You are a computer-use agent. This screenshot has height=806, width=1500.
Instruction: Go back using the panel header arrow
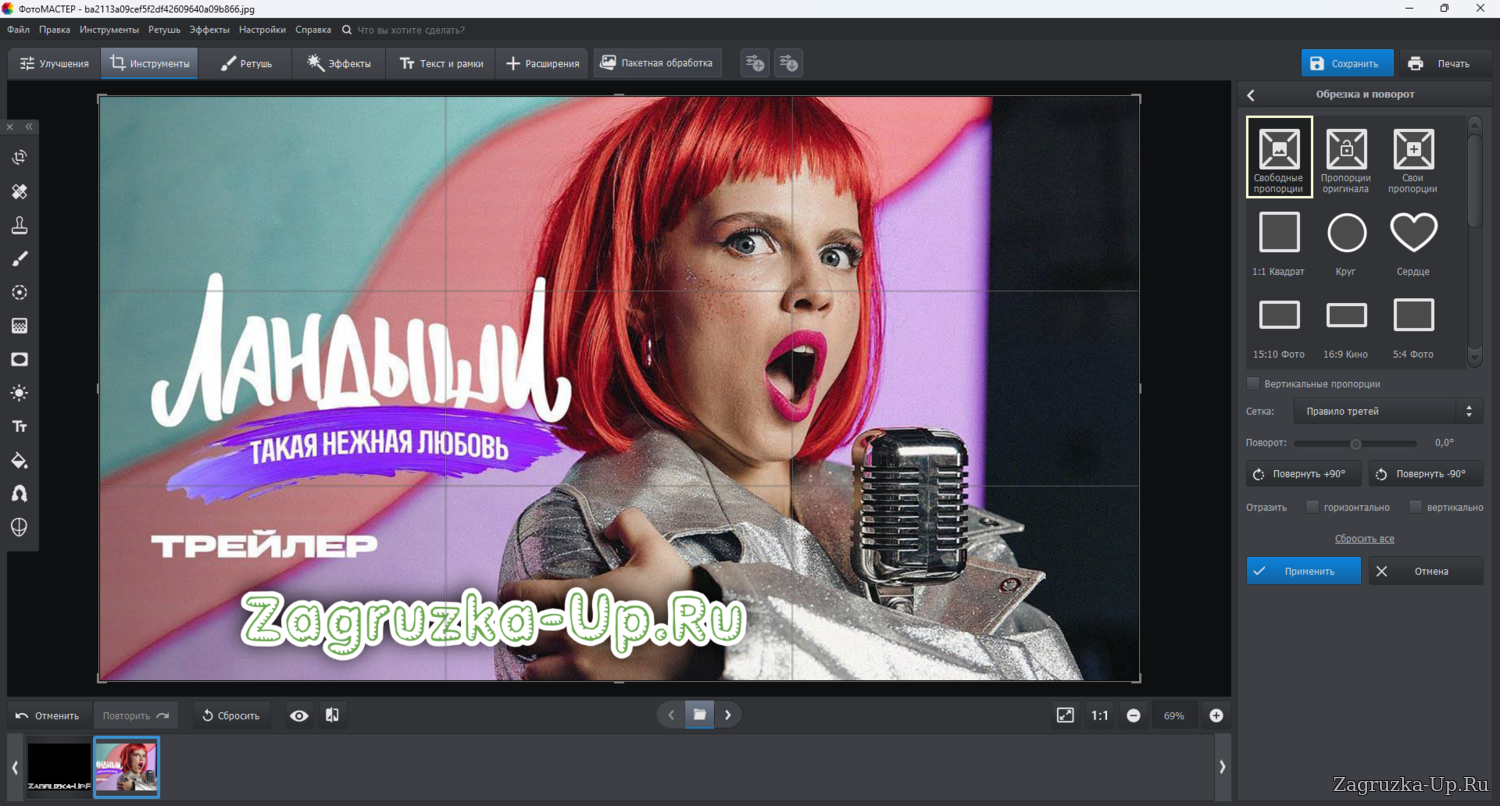click(1251, 95)
